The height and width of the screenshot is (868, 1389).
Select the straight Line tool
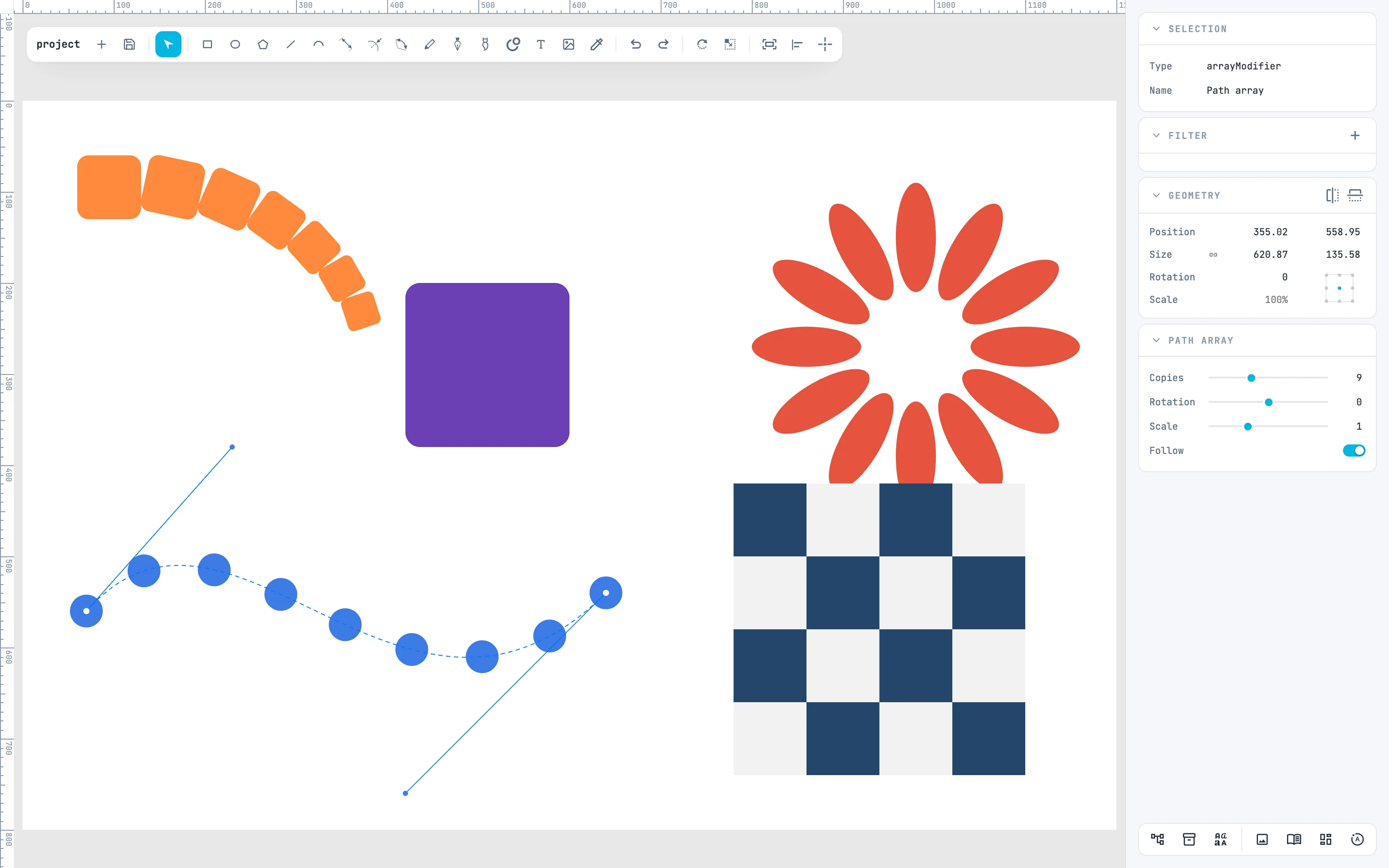pyautogui.click(x=291, y=44)
